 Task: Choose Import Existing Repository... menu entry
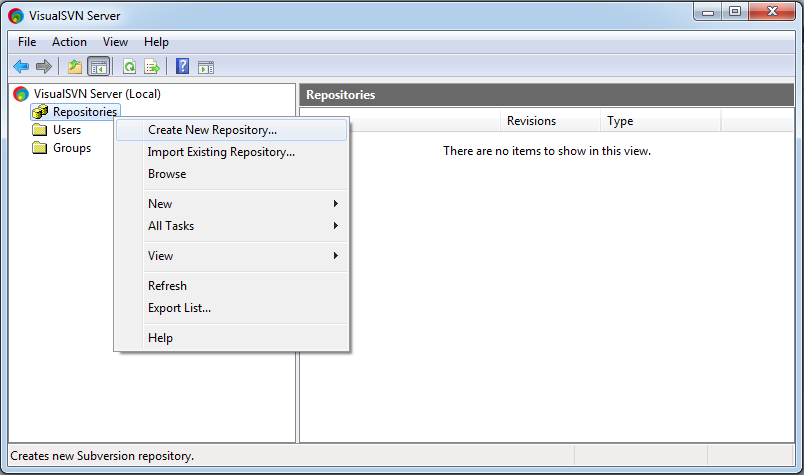point(231,152)
